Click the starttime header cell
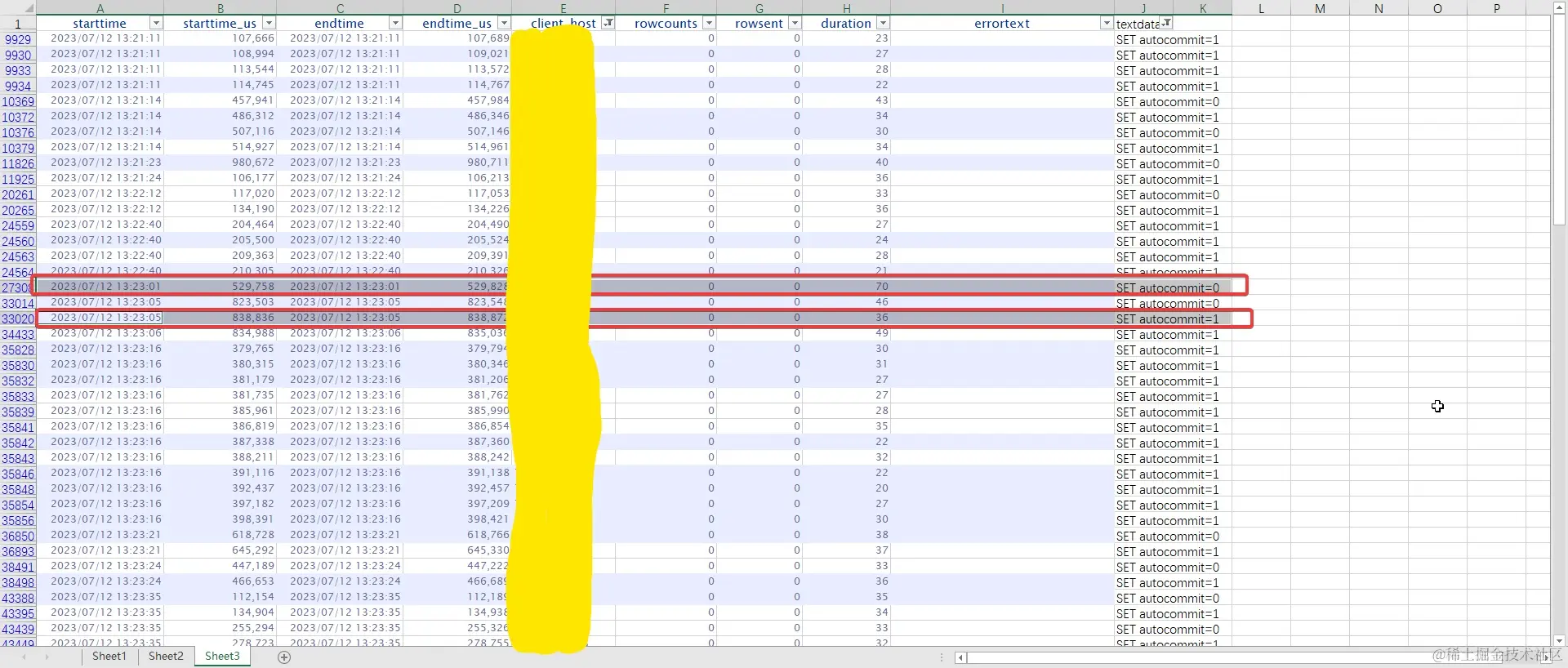 tap(100, 24)
